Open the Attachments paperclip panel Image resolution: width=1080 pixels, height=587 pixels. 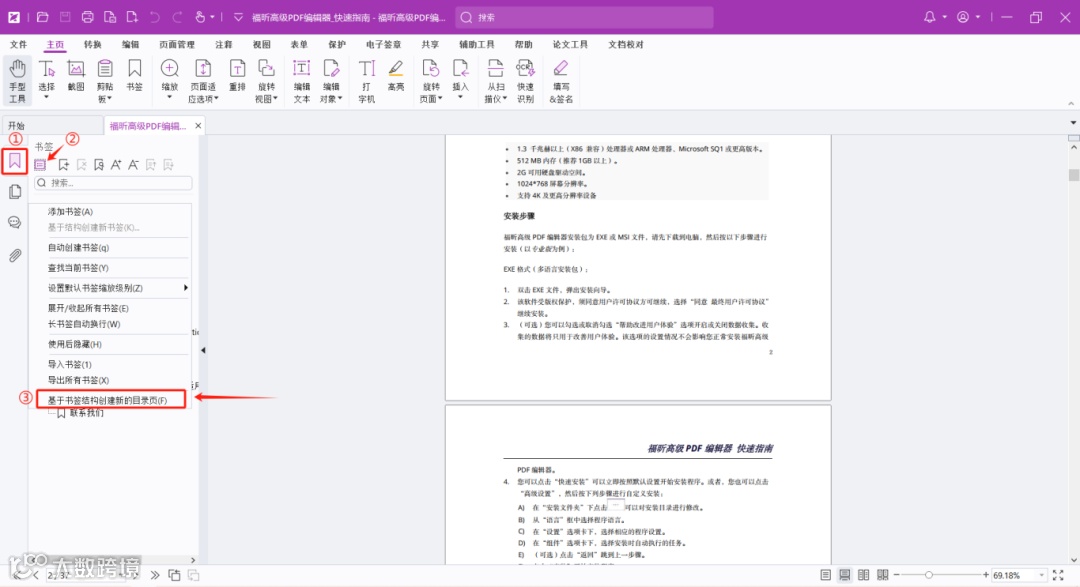(x=14, y=255)
